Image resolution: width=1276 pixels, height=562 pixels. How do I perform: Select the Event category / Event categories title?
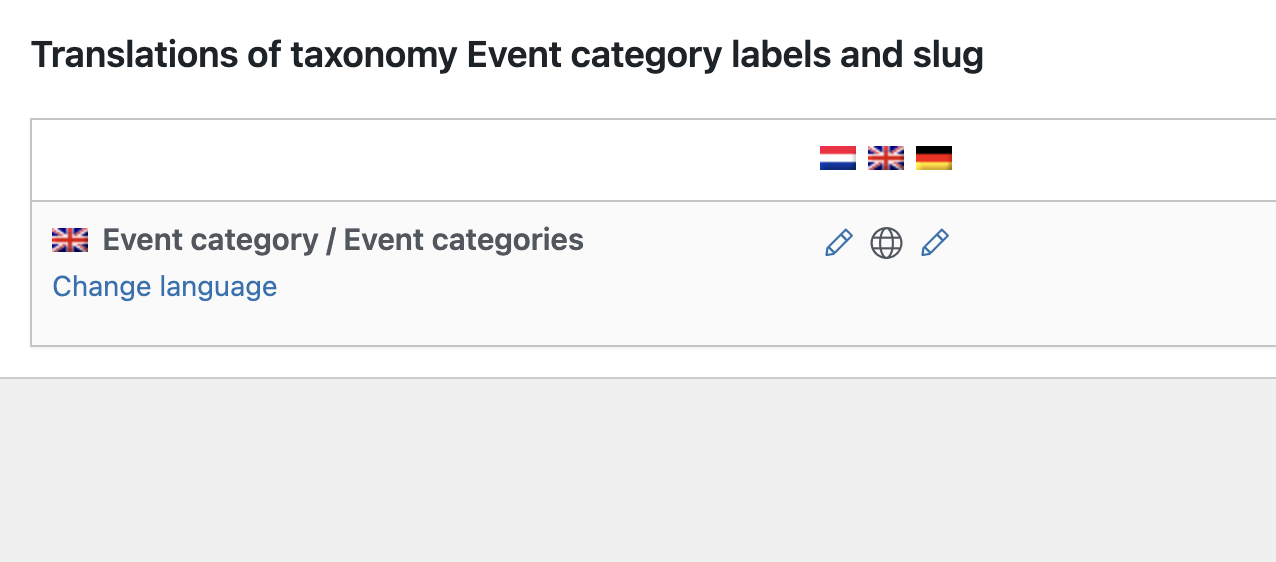pos(343,240)
